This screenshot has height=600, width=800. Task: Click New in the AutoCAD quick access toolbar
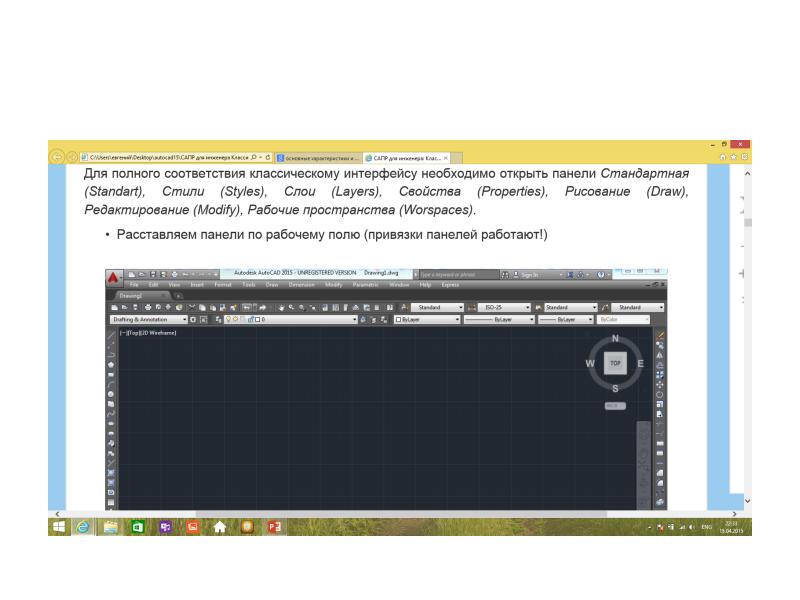[x=132, y=274]
